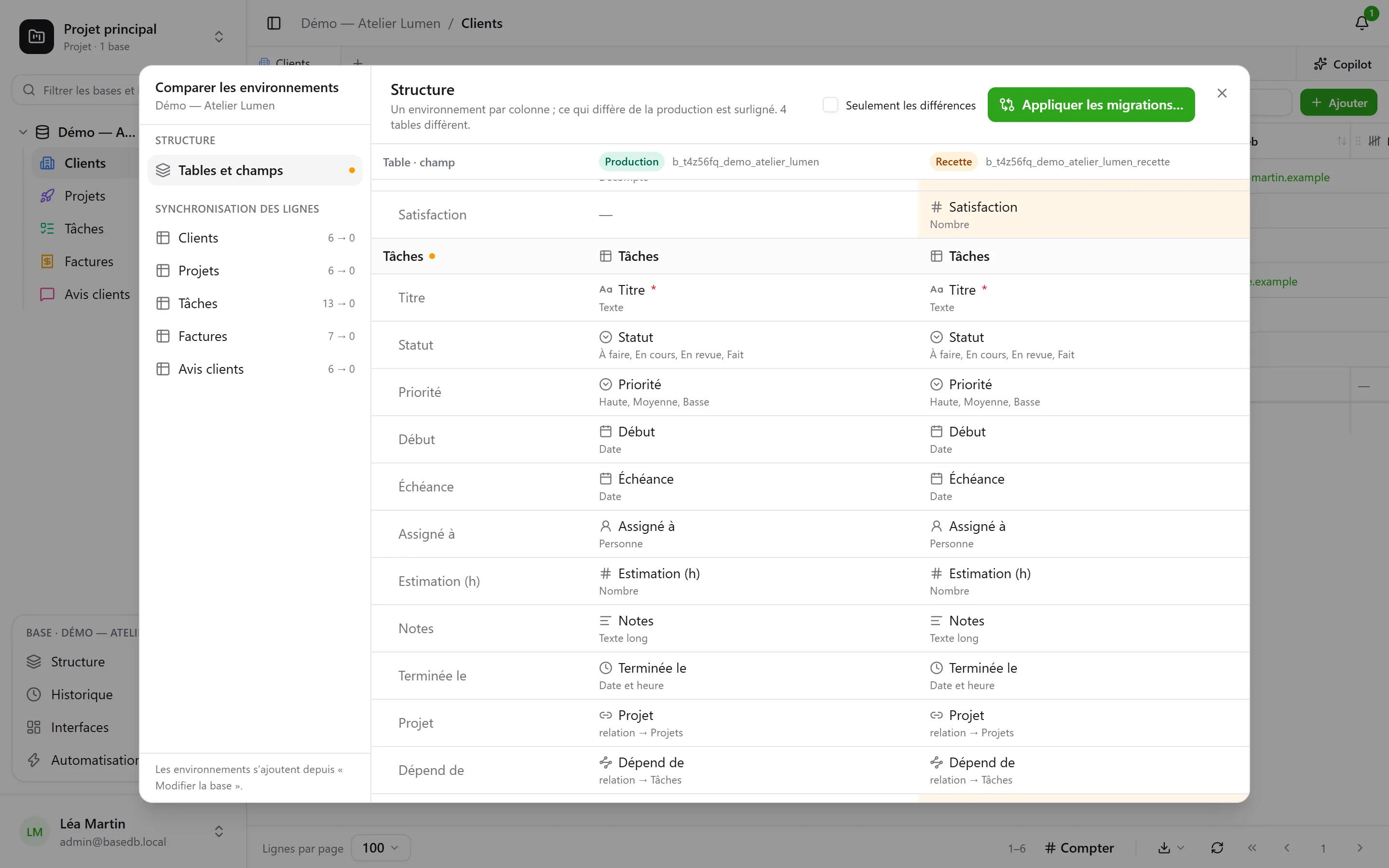1389x868 pixels.
Task: Open Avis clients row sync entry
Action: pyautogui.click(x=255, y=368)
